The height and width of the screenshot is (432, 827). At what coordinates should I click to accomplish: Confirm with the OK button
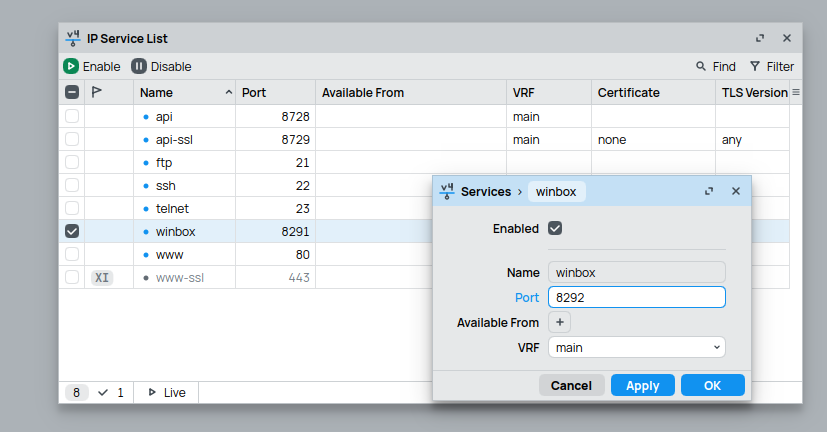(x=713, y=386)
